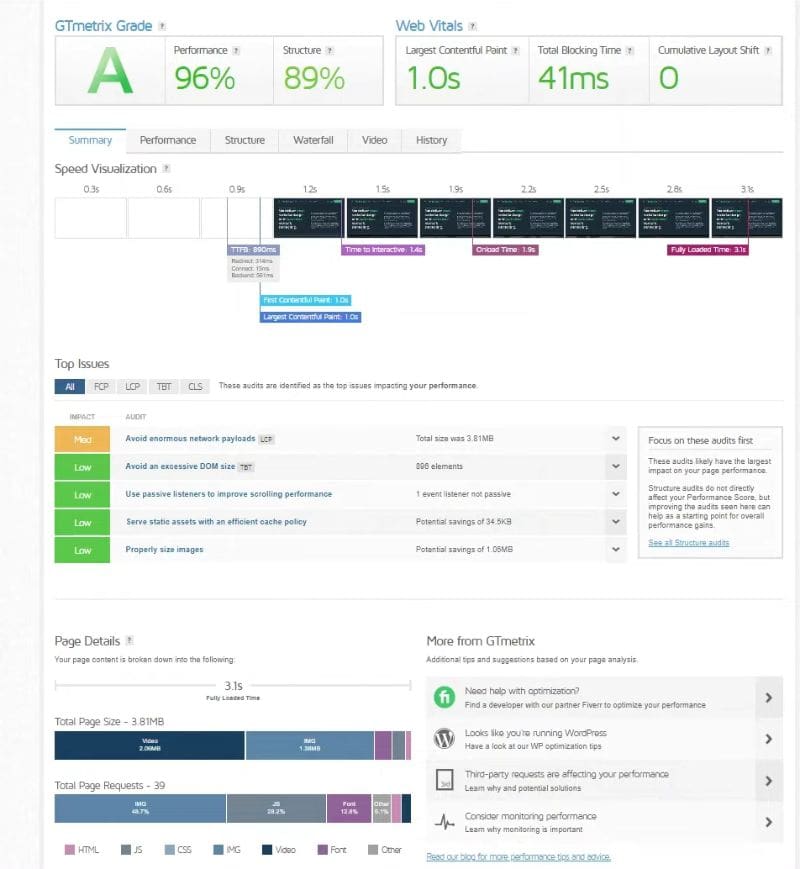This screenshot has height=869, width=800.
Task: Open the blog performance tips link
Action: point(518,857)
